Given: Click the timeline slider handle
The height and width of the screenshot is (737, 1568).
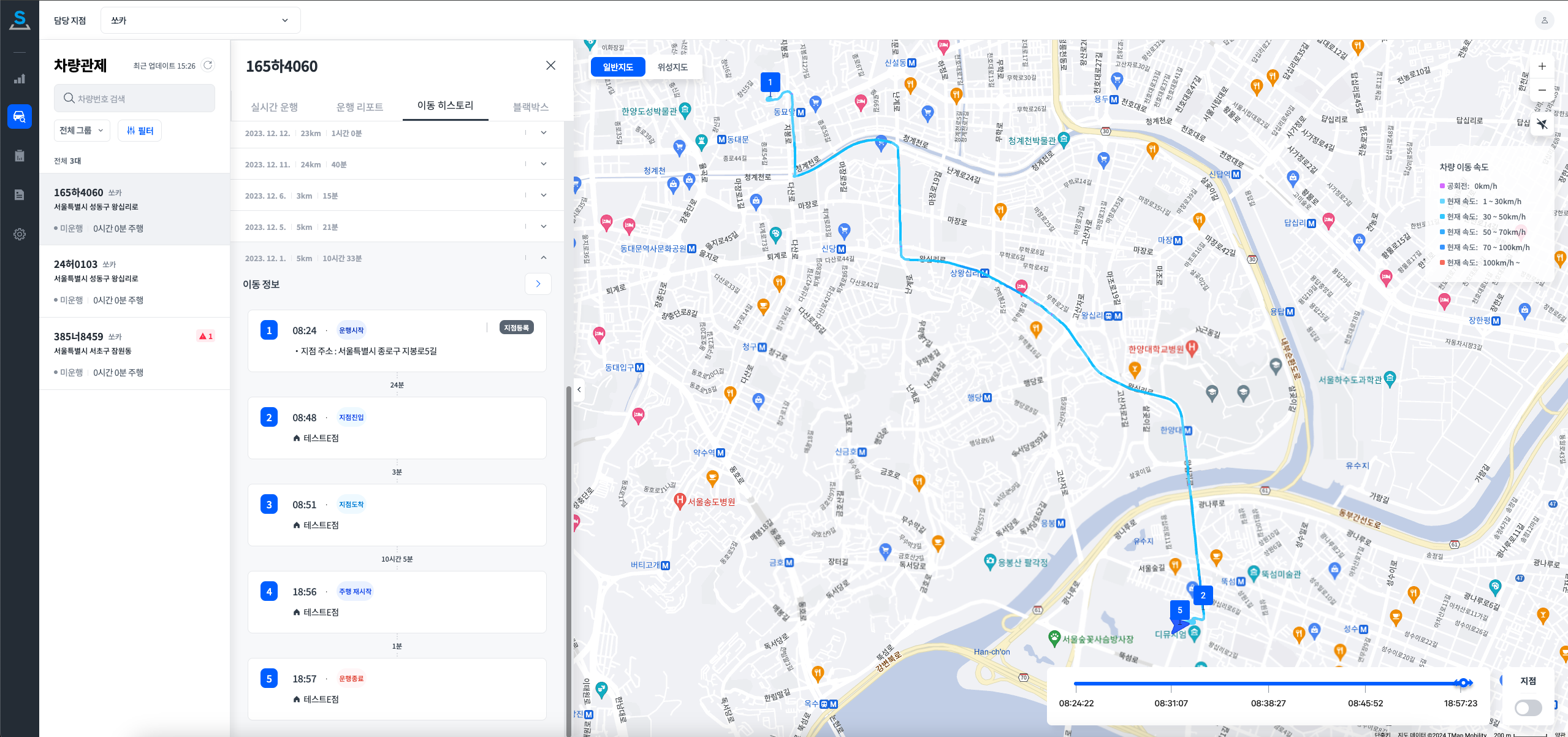Looking at the screenshot, I should point(1463,682).
